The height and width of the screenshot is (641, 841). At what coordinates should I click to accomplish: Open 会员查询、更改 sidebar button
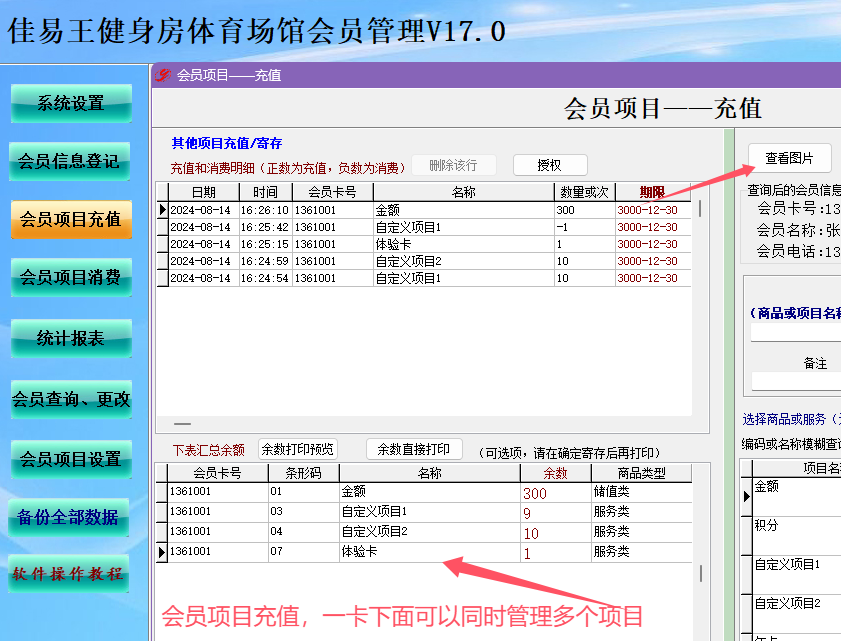tap(71, 399)
